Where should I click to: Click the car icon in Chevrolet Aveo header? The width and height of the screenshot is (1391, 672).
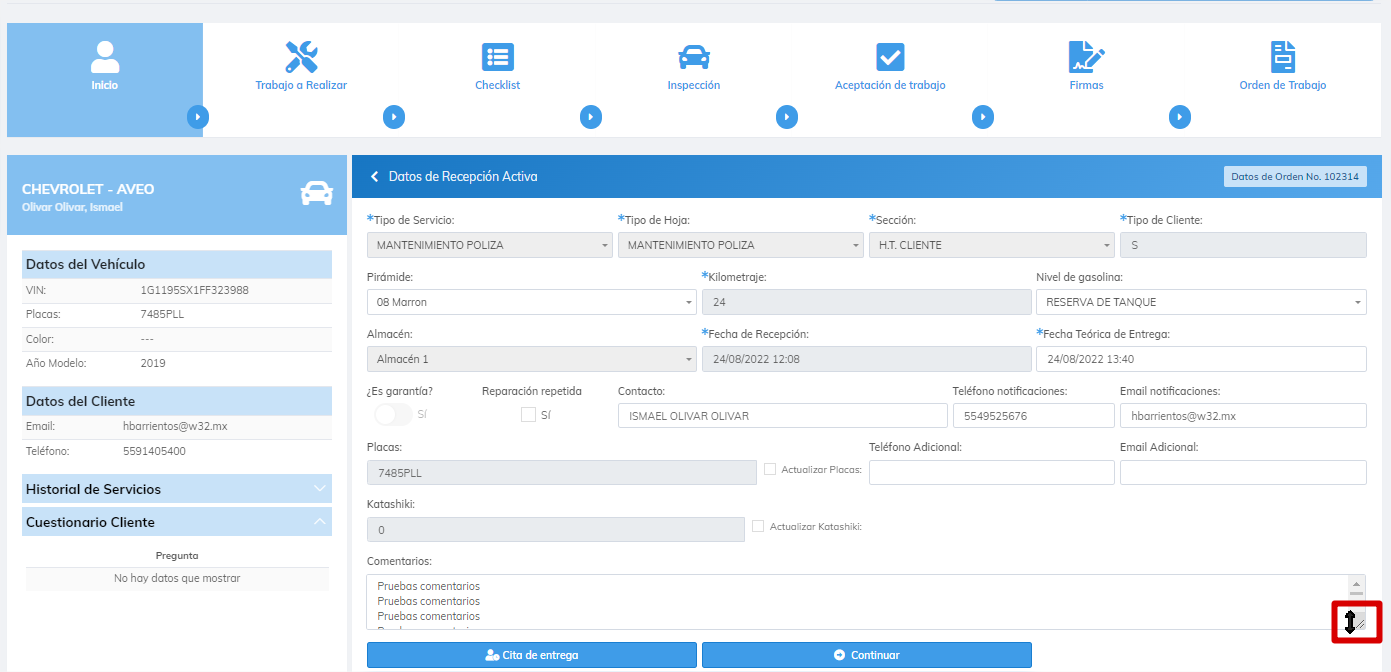click(x=317, y=194)
